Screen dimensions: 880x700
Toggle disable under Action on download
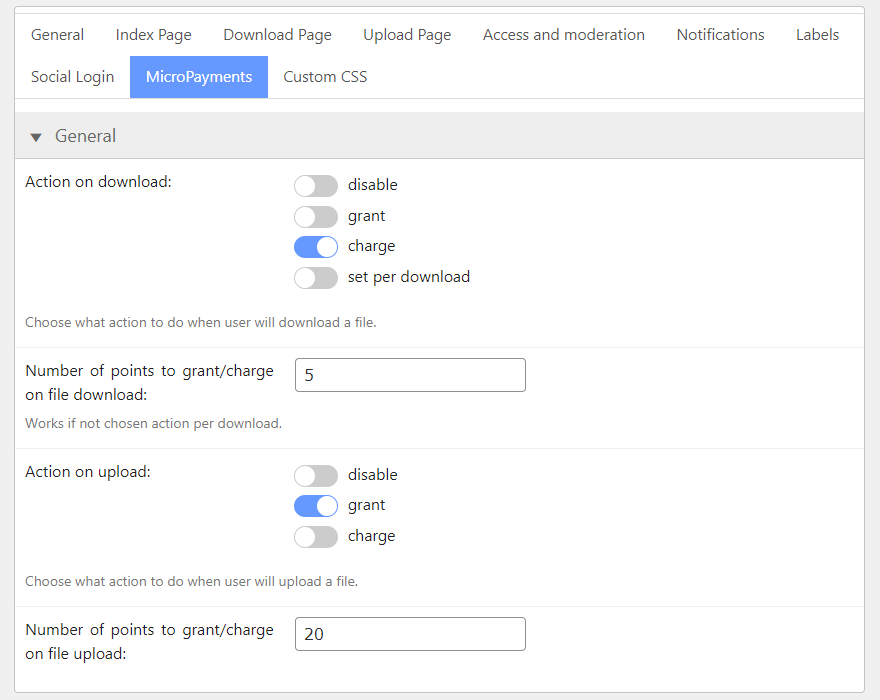316,186
